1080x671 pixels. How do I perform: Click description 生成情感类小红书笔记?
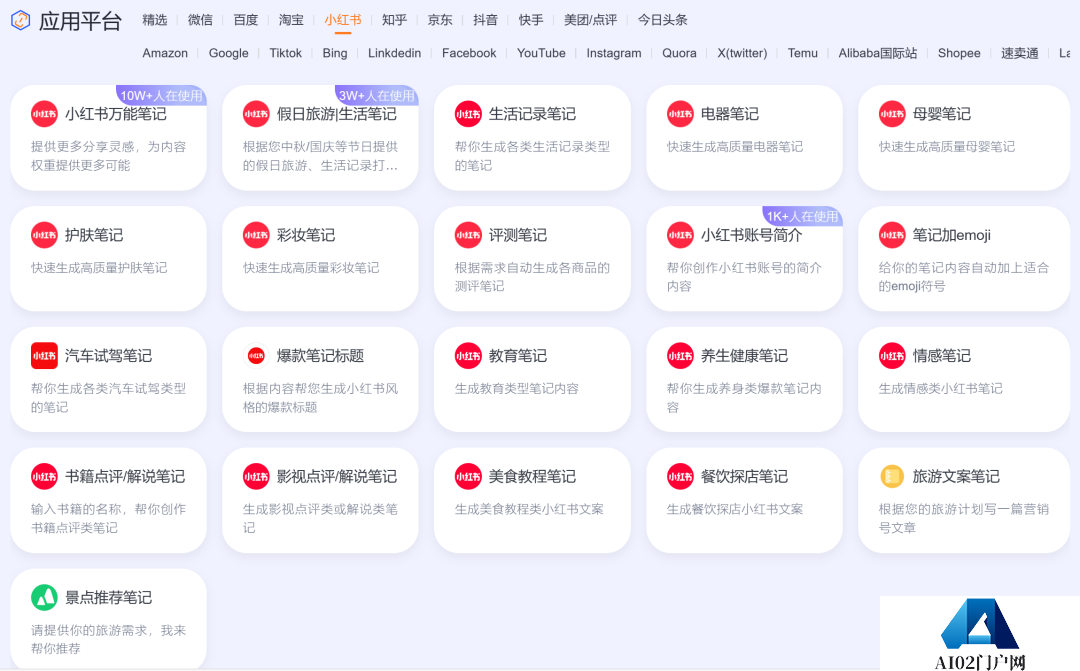point(941,389)
